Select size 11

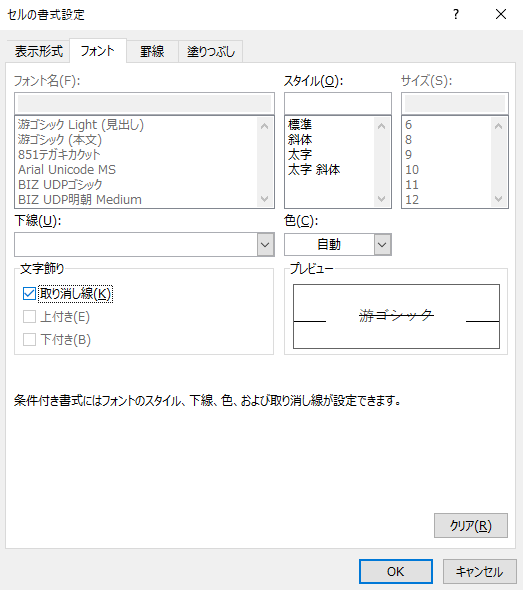point(412,185)
